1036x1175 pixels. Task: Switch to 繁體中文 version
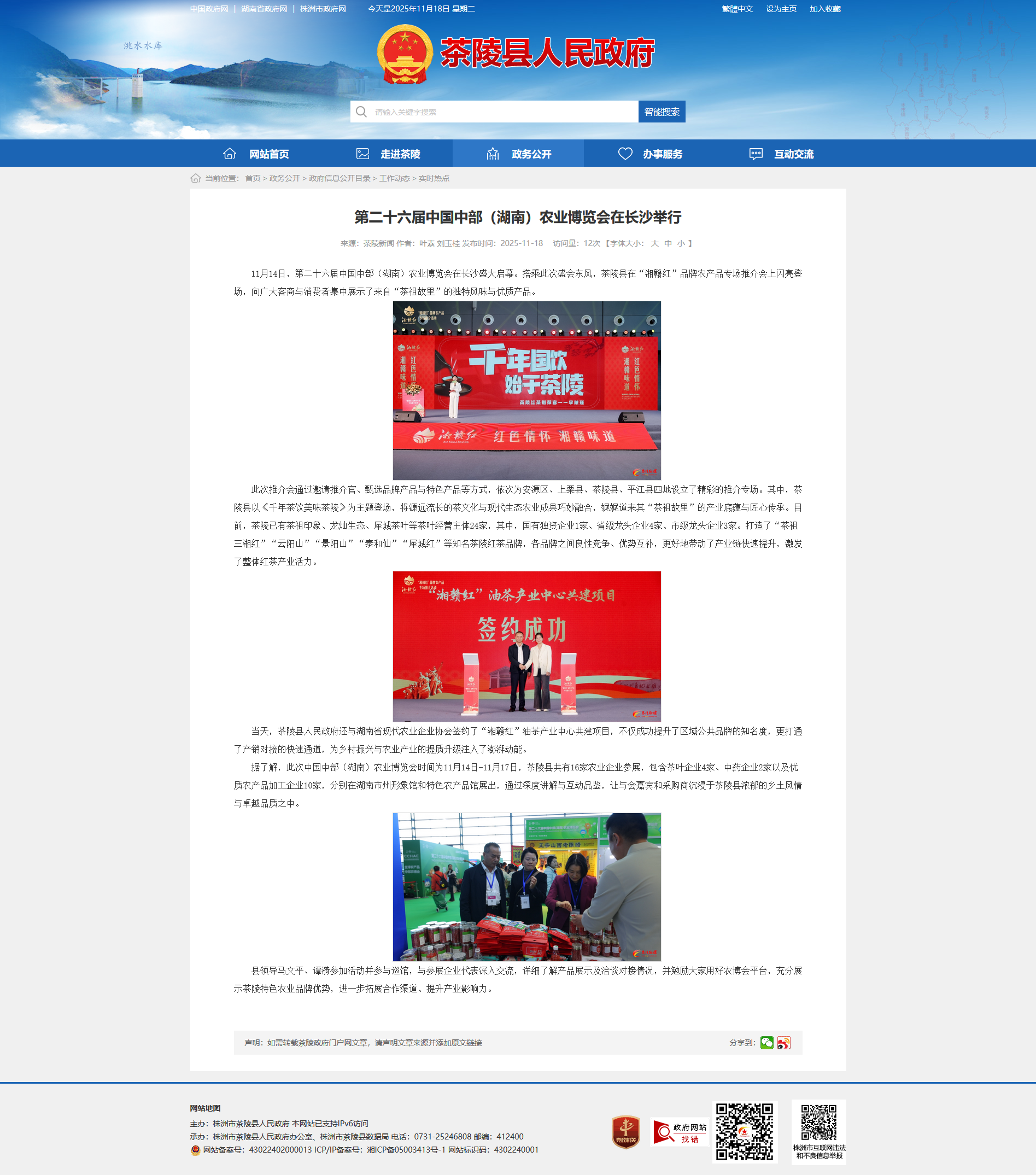737,9
